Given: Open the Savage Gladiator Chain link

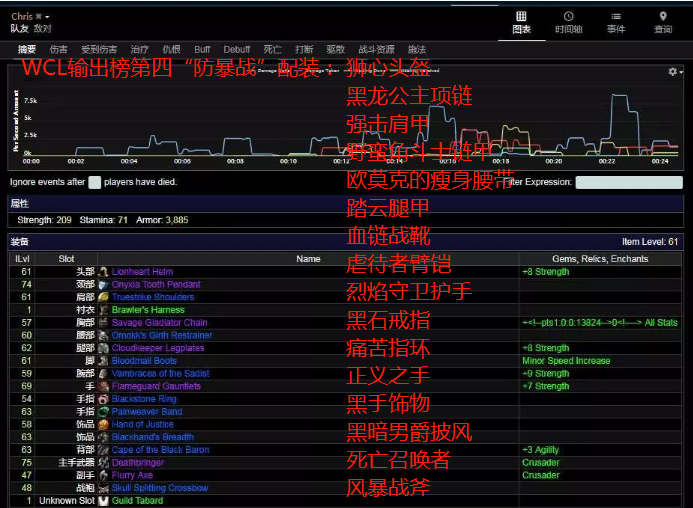Looking at the screenshot, I should coord(160,323).
